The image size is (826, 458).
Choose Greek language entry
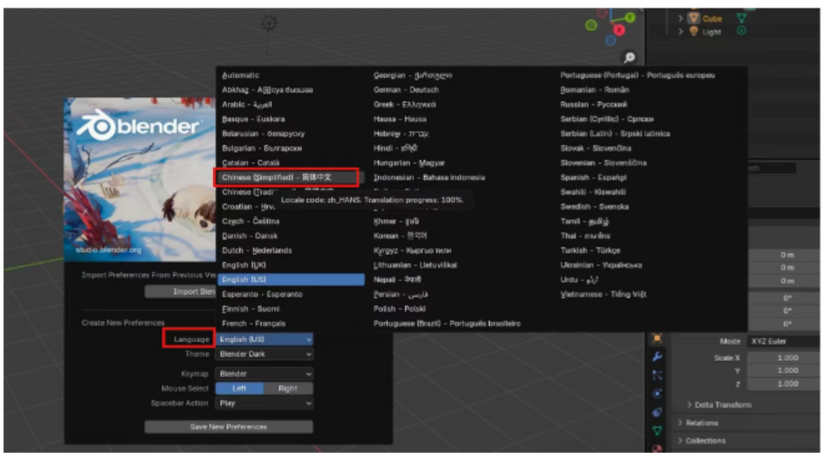405,105
